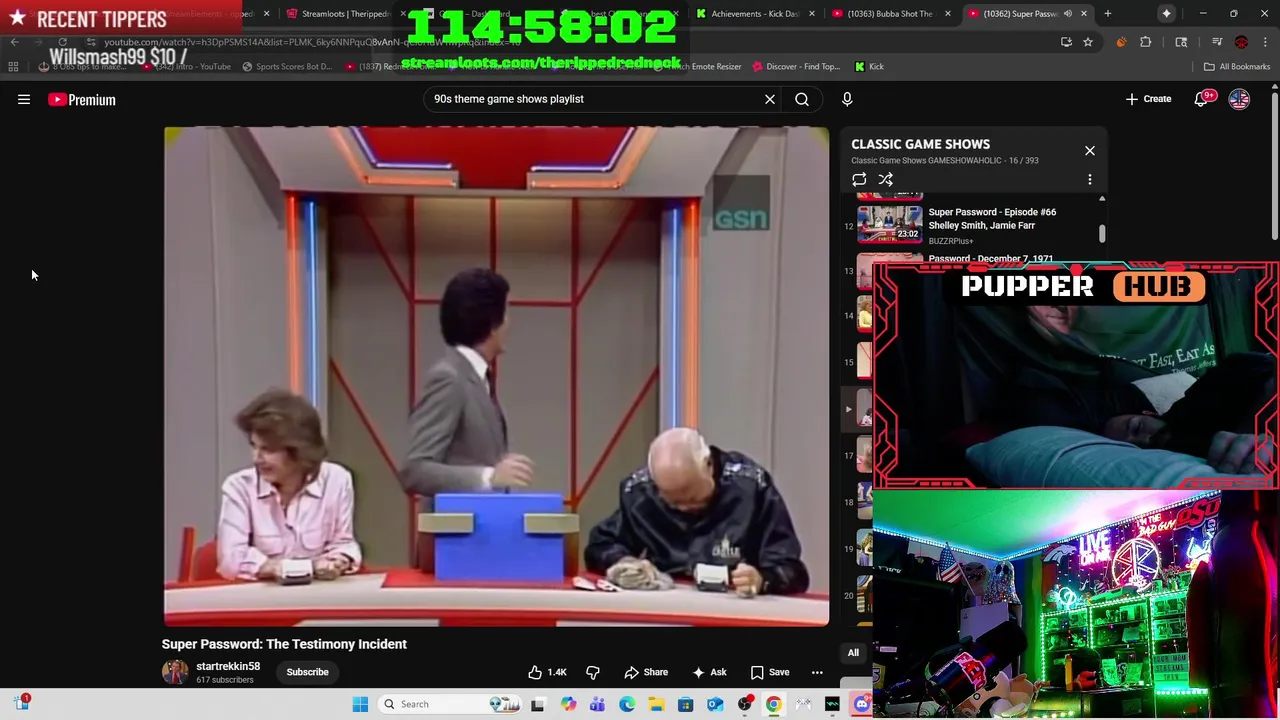Open Chrome three-dot menu

1265,42
